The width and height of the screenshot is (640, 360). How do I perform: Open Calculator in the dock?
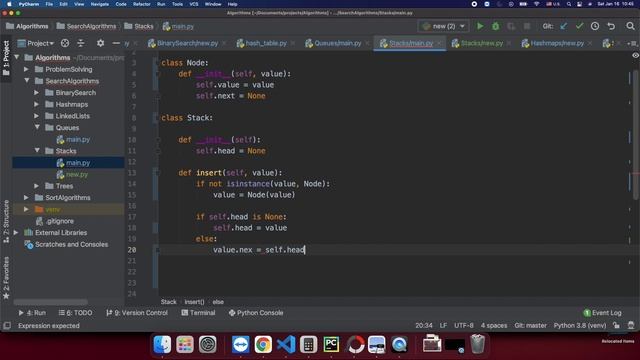(x=309, y=344)
